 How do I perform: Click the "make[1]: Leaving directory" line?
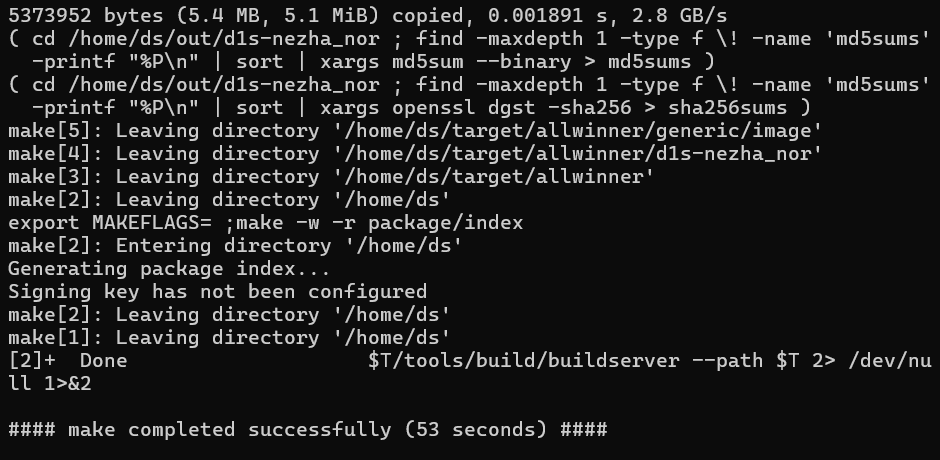click(x=228, y=338)
